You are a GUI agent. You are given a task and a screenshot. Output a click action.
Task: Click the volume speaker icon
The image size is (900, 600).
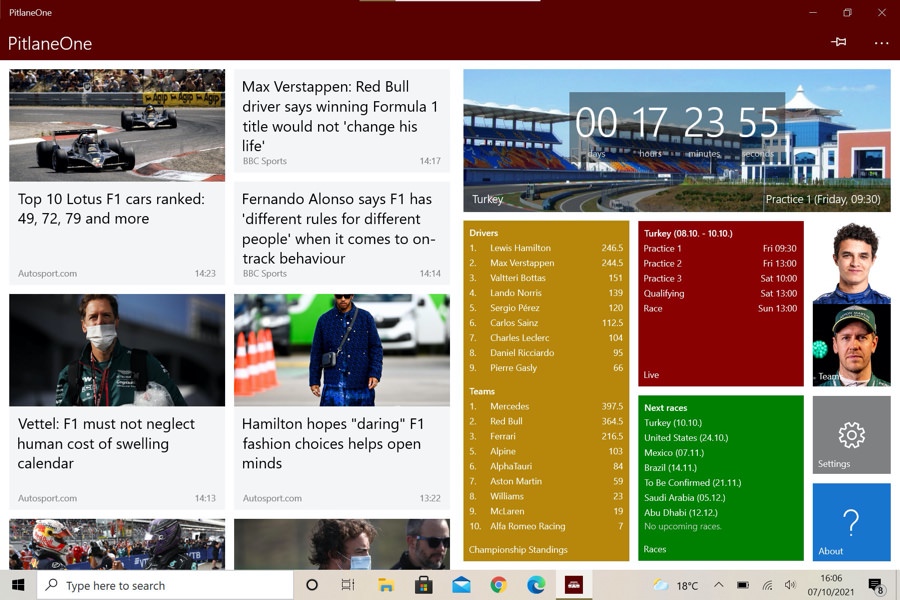coord(790,585)
